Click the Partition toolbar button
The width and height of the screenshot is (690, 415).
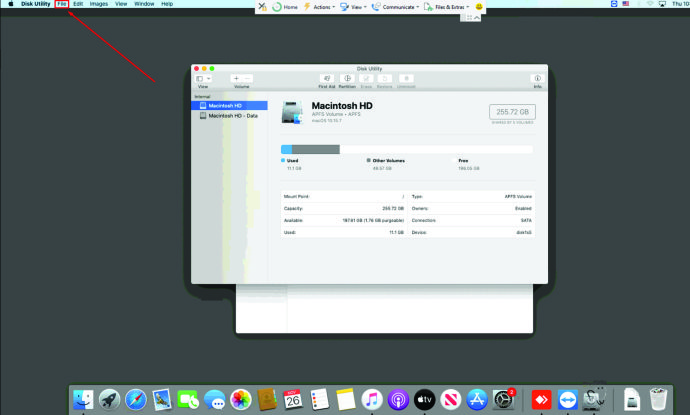[347, 79]
